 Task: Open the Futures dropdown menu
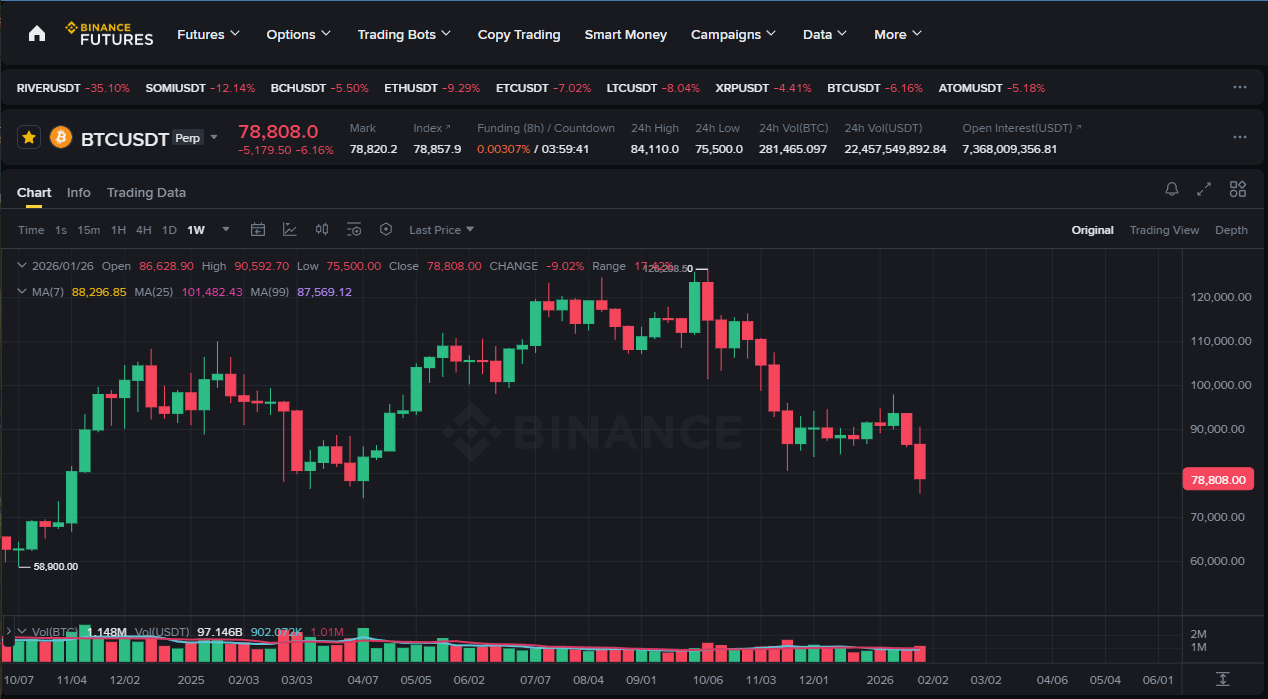pyautogui.click(x=208, y=34)
